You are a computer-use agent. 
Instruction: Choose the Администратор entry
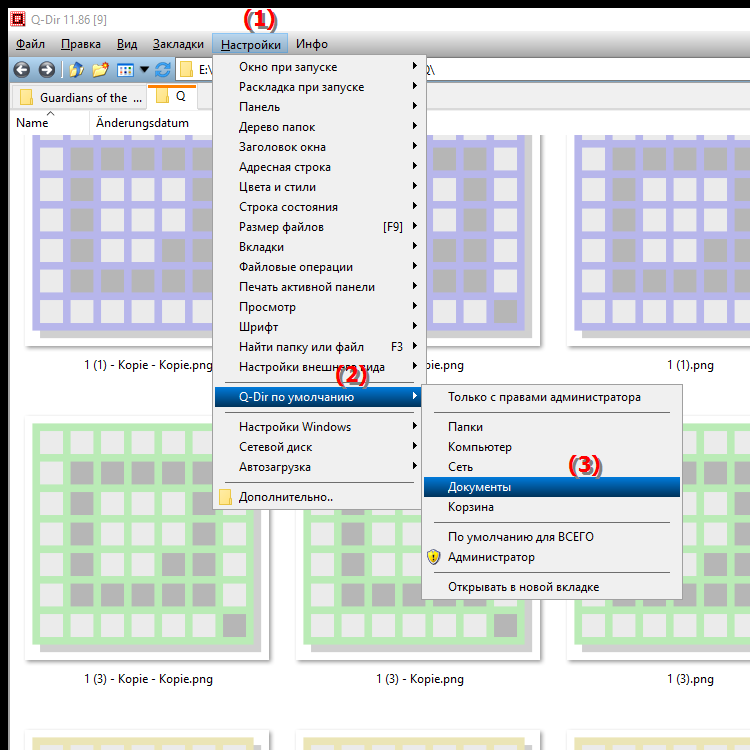(551, 557)
